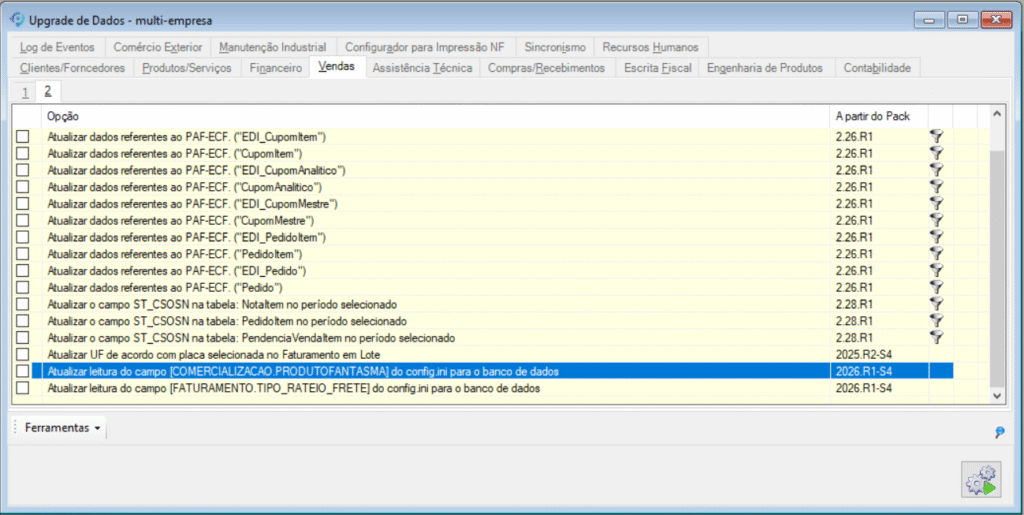Image resolution: width=1024 pixels, height=515 pixels.
Task: Click filter icon for PendenciaVendaItem row
Action: click(x=936, y=338)
